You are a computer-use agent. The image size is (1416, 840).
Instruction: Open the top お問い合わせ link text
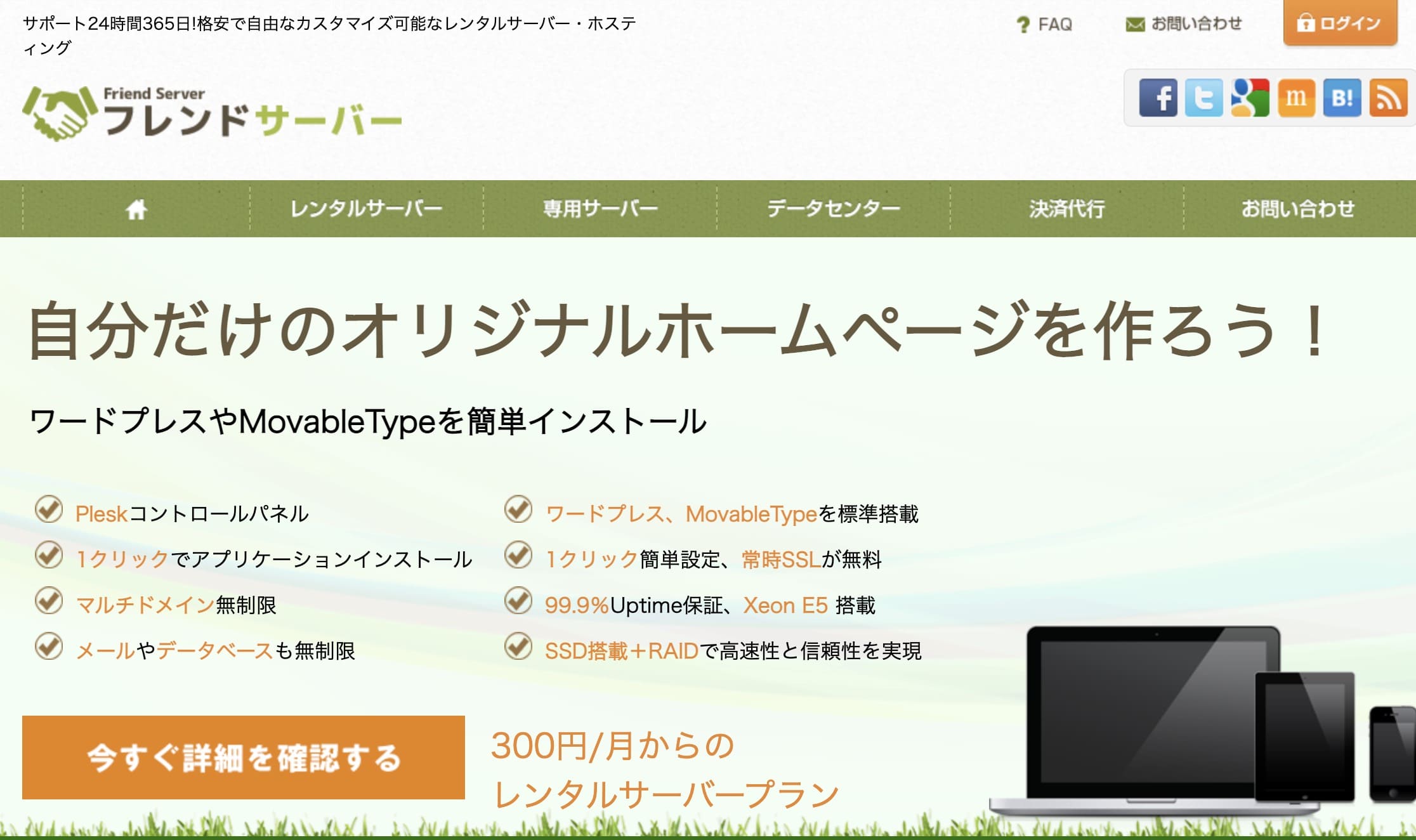[1196, 24]
